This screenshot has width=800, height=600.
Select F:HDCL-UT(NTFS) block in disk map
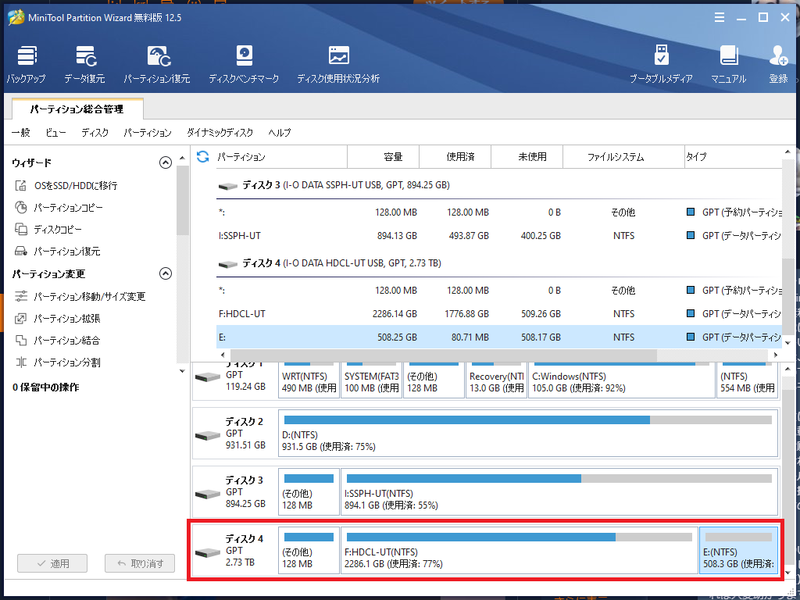(519, 550)
